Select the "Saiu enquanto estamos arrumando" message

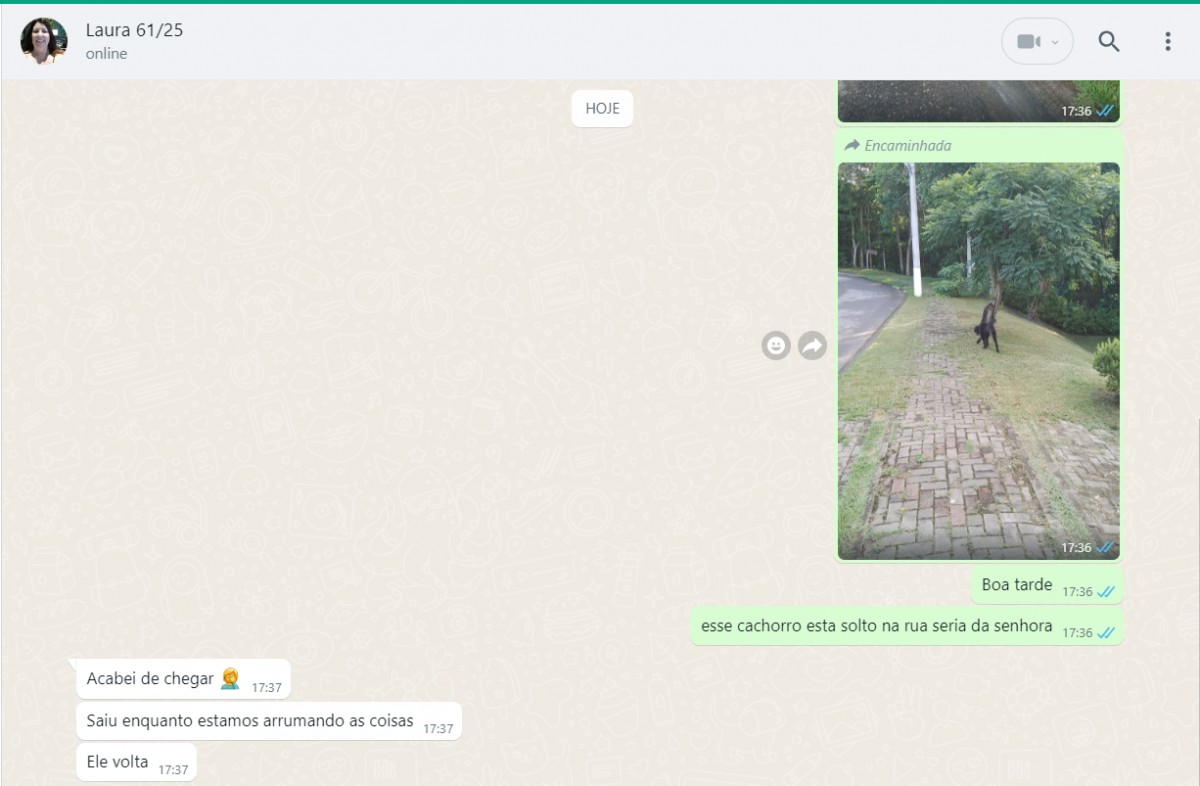(250, 721)
